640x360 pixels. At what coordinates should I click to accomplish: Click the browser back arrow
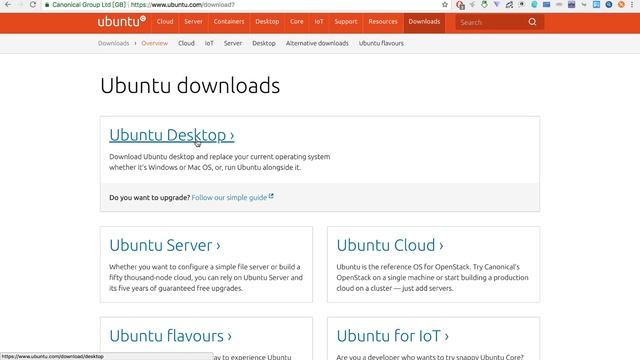pyautogui.click(x=8, y=4)
